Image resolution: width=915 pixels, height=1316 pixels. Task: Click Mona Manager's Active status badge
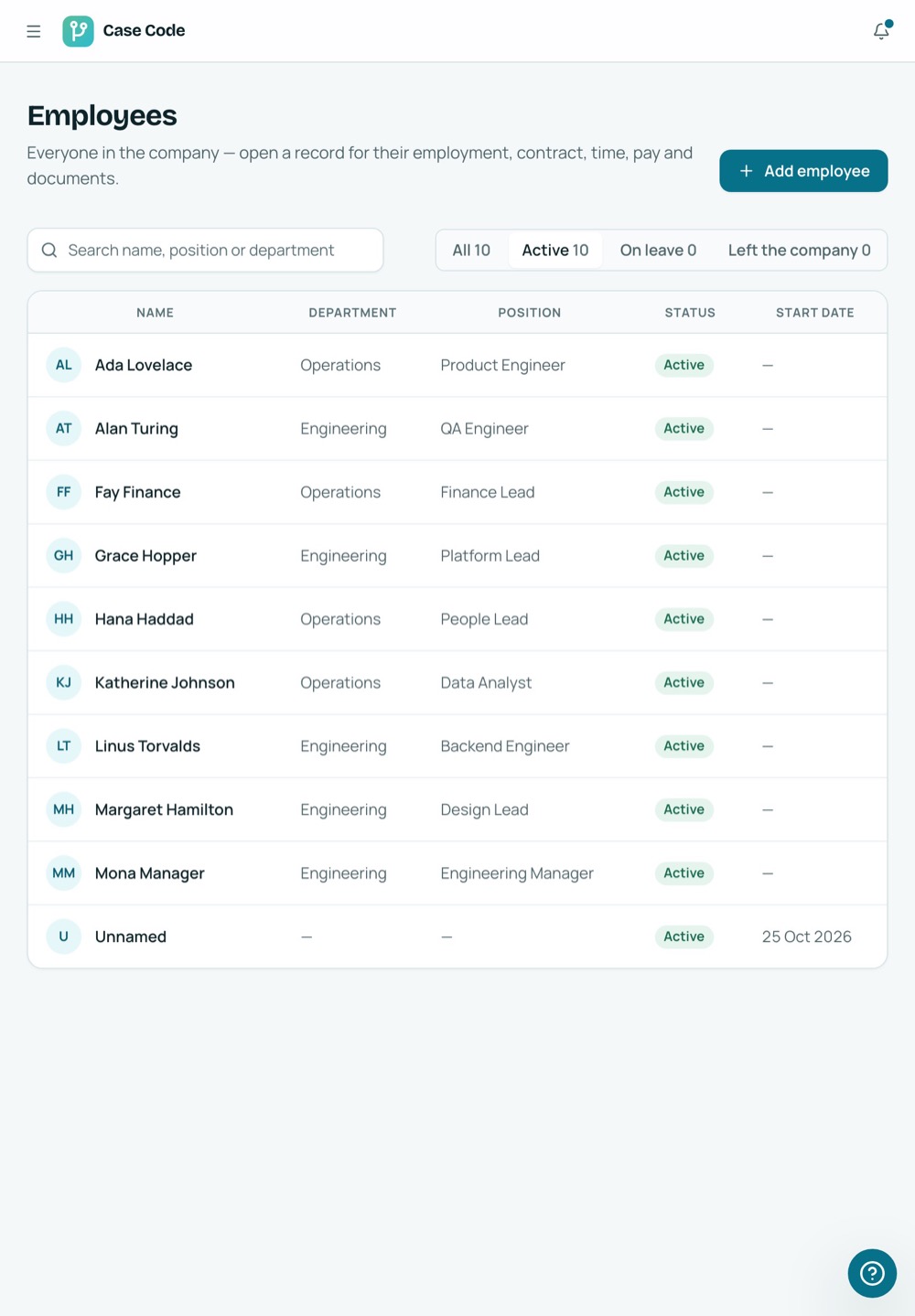684,873
